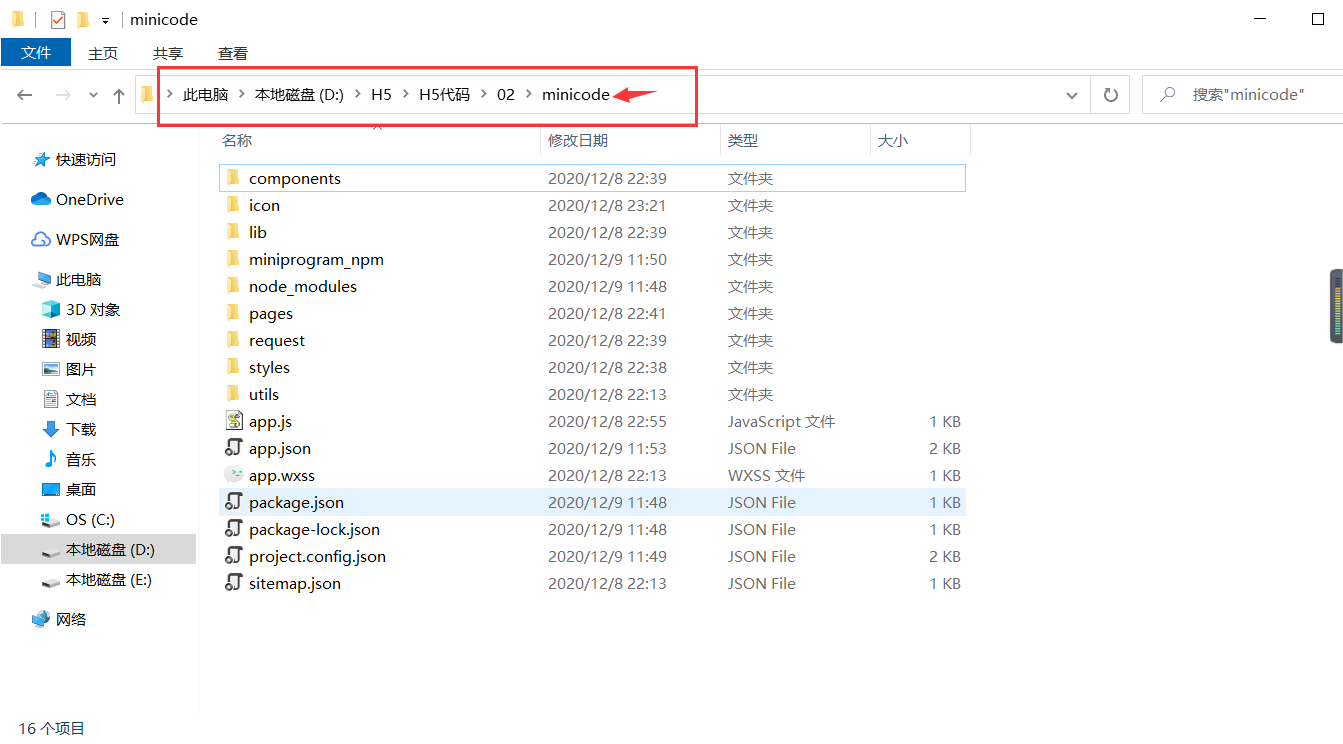Click the pages folder icon

[x=234, y=313]
